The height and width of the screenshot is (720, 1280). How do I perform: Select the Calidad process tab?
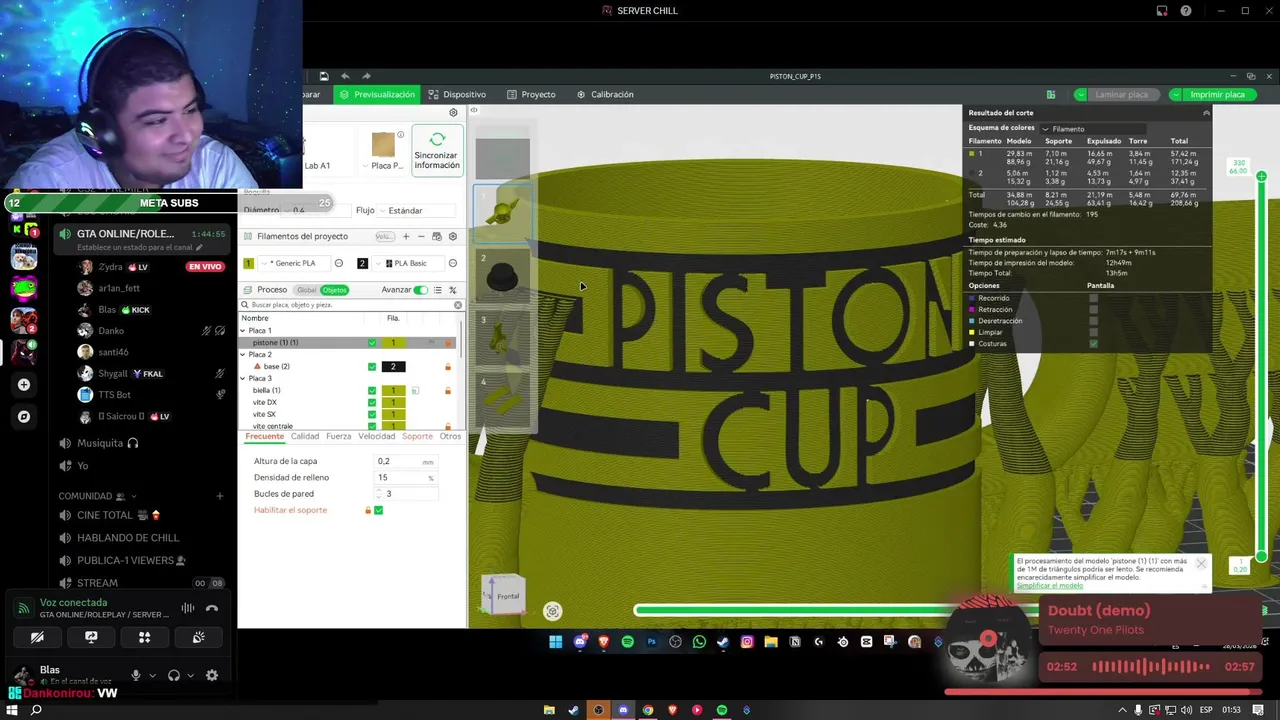(x=305, y=436)
